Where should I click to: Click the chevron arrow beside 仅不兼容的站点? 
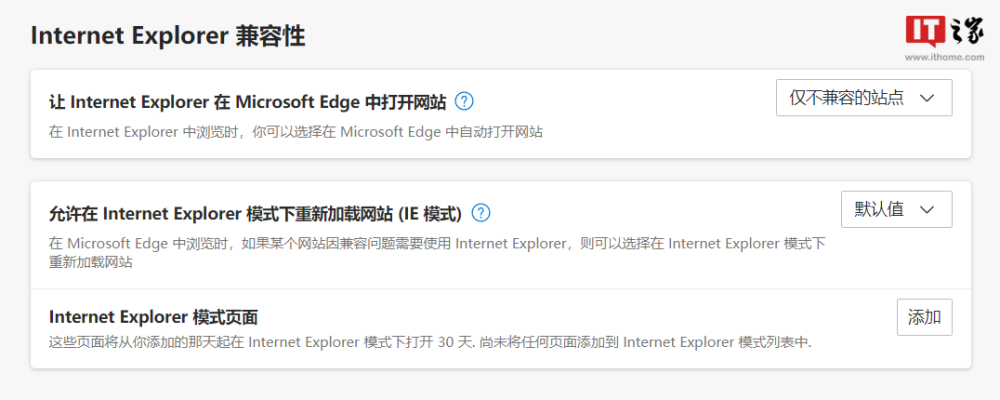(926, 98)
